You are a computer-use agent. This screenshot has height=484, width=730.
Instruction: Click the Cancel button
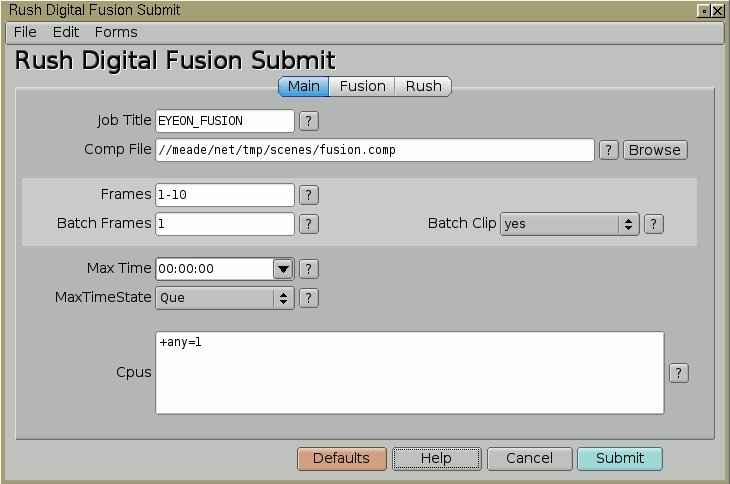530,459
